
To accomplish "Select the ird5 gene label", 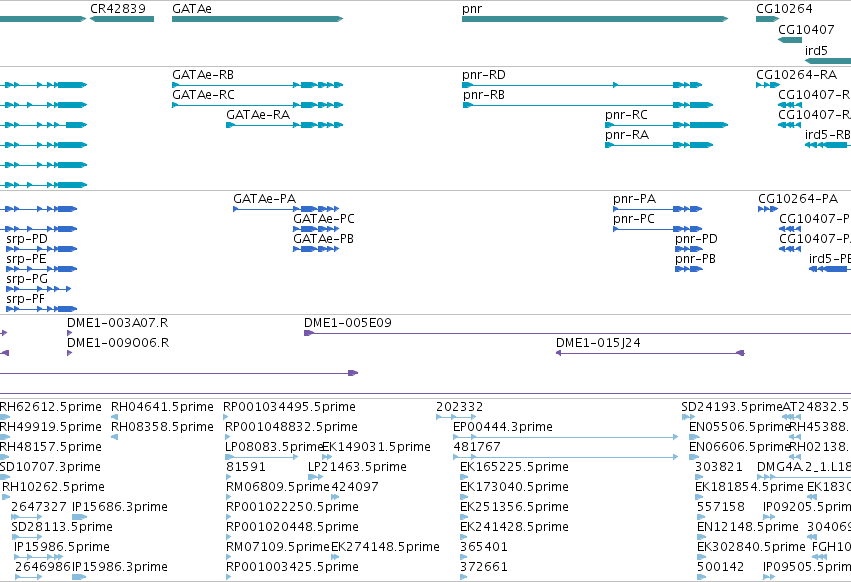I will point(816,50).
